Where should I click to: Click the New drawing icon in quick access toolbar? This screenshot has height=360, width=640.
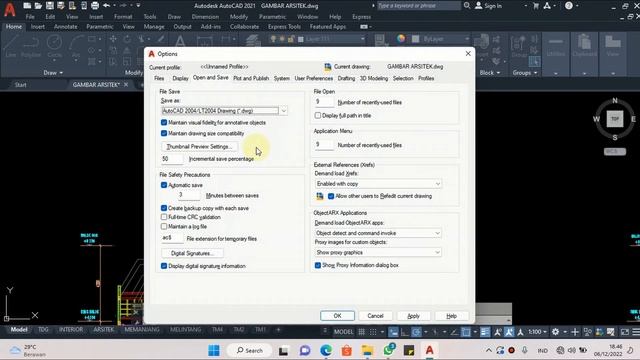(27, 6)
